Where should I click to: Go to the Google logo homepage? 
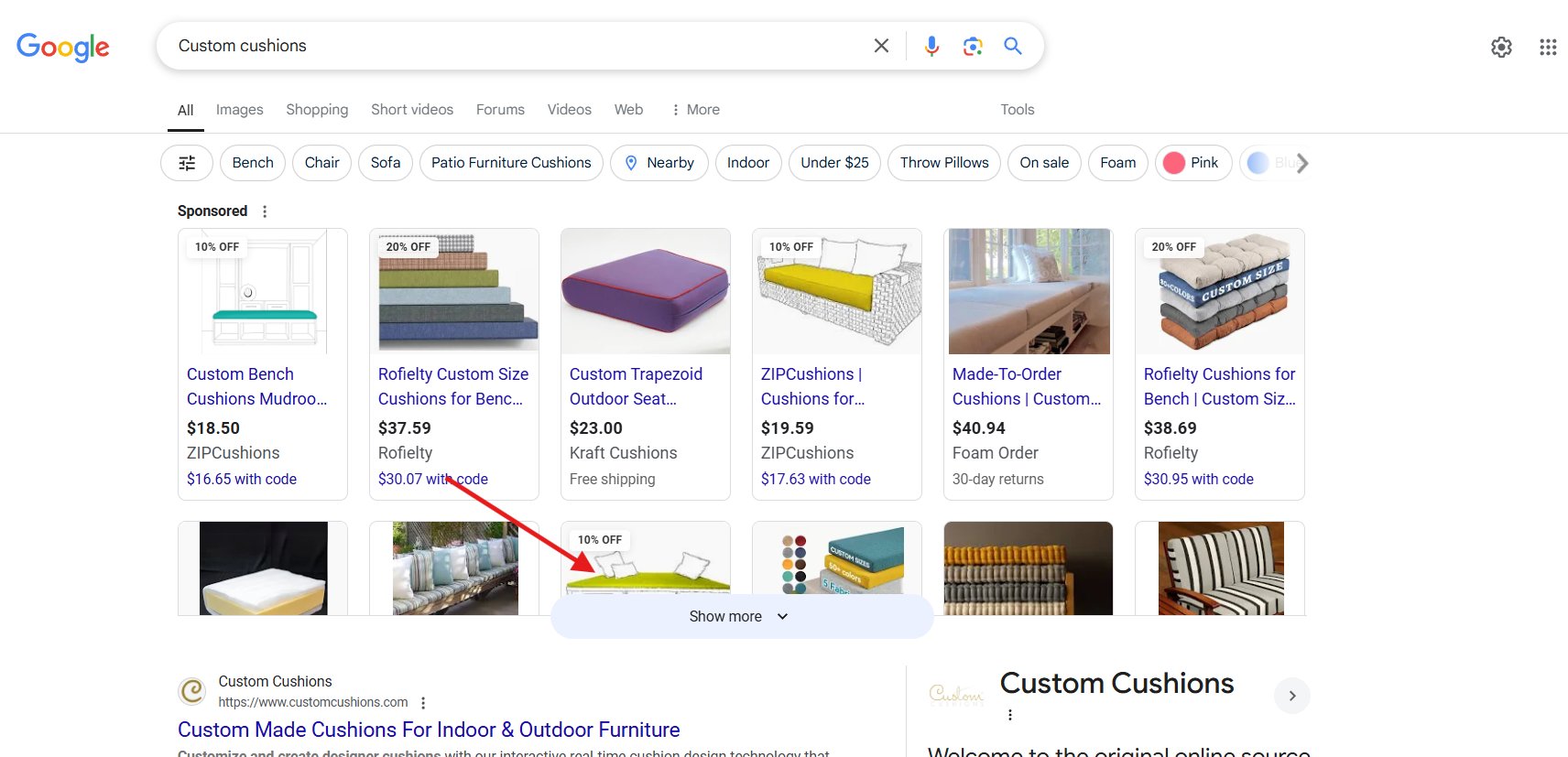click(x=63, y=47)
